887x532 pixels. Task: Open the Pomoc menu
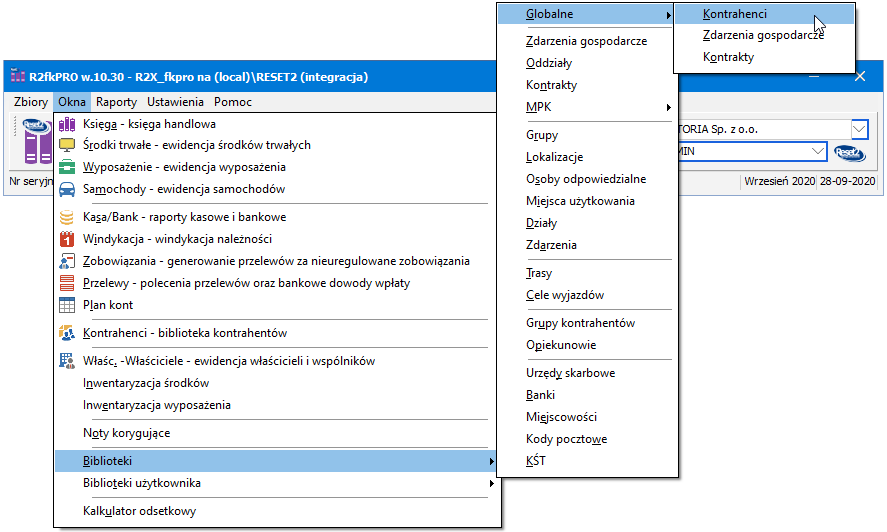(x=232, y=102)
